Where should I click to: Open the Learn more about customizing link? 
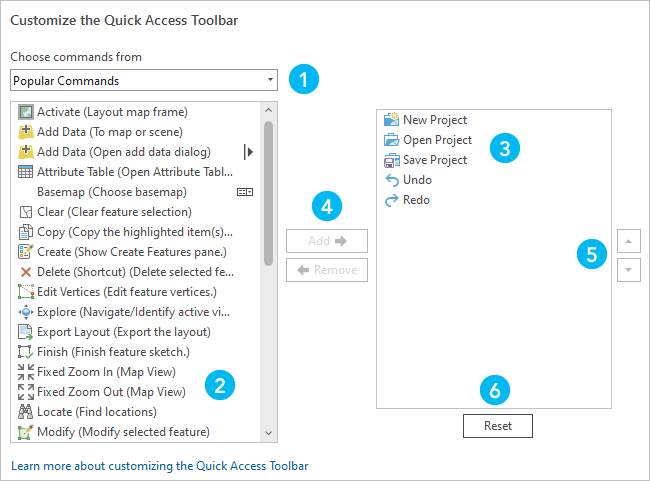point(159,466)
